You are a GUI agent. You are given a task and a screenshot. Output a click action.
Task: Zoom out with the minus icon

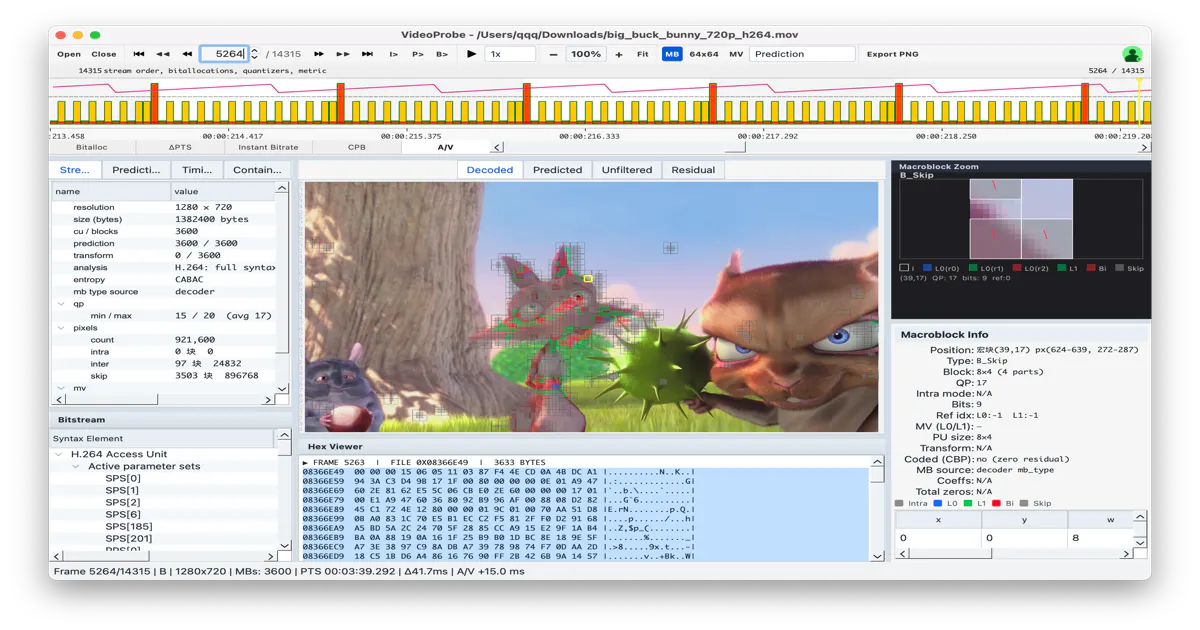point(553,54)
